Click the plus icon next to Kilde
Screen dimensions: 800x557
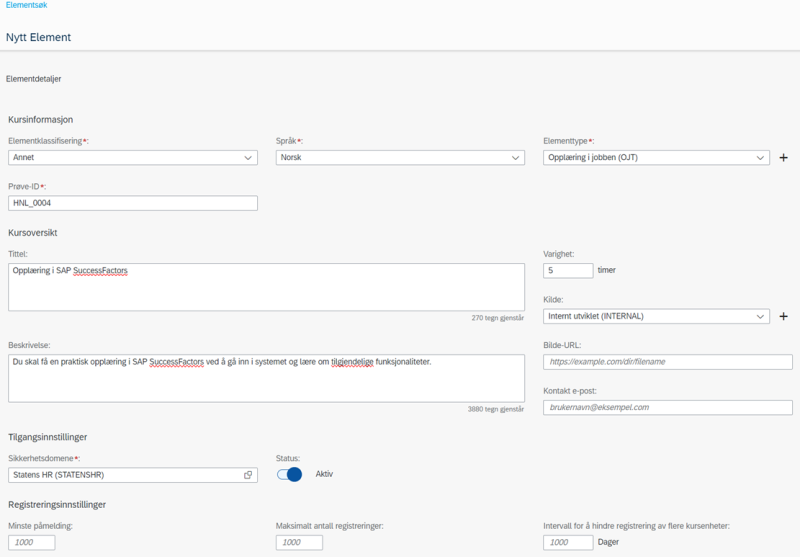(784, 316)
